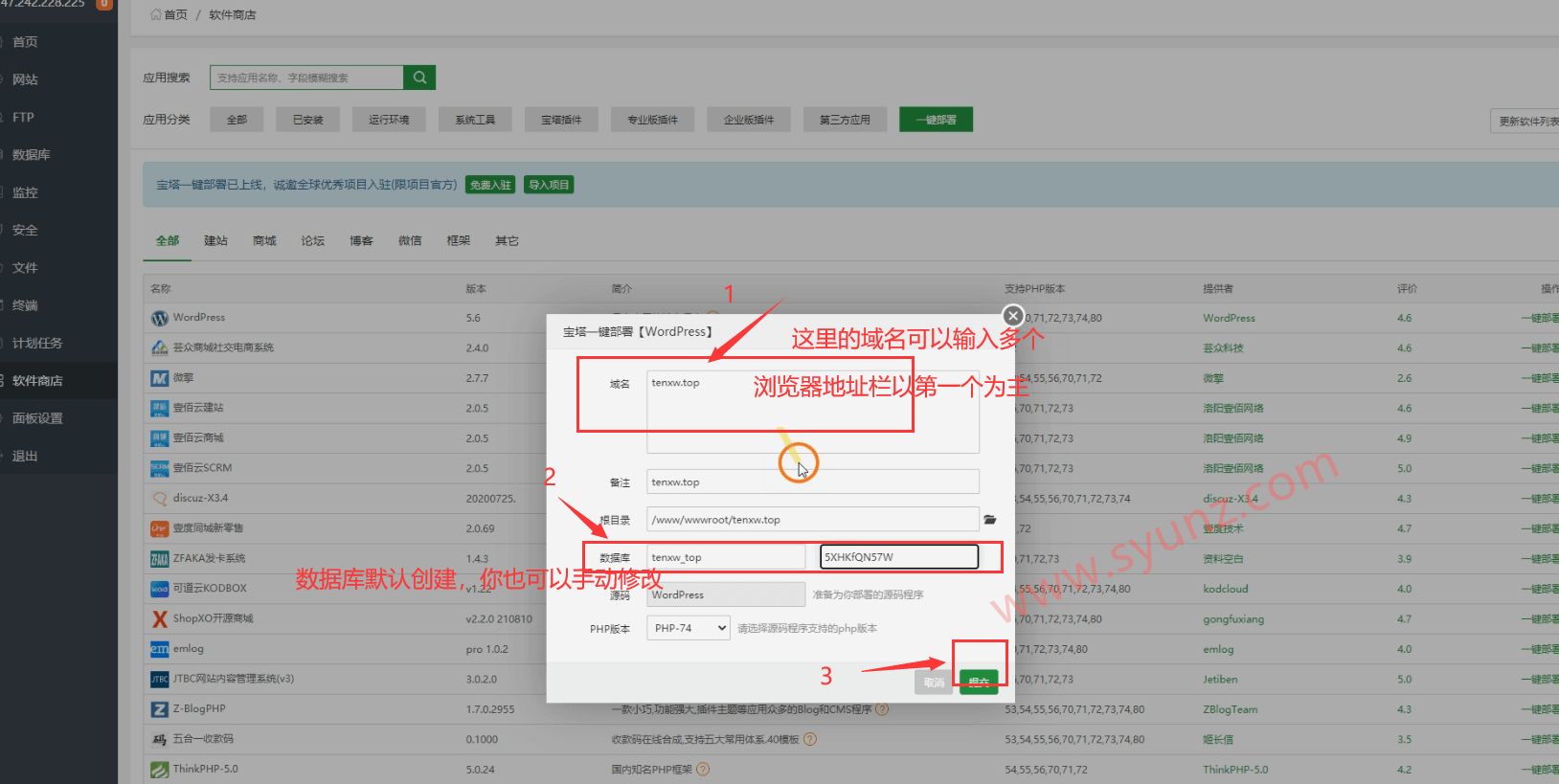Select the 全部 category filter button

coord(237,120)
